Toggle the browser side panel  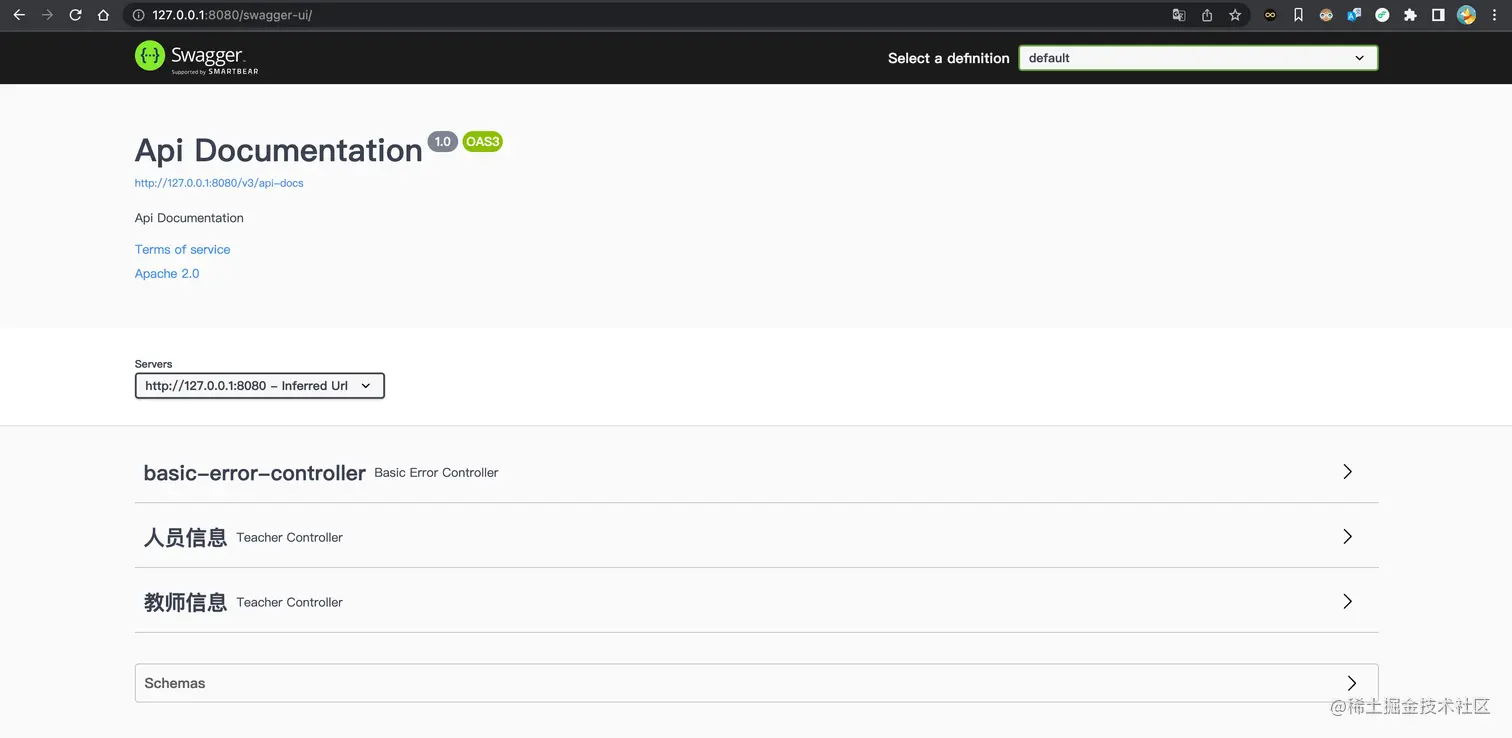coord(1438,15)
